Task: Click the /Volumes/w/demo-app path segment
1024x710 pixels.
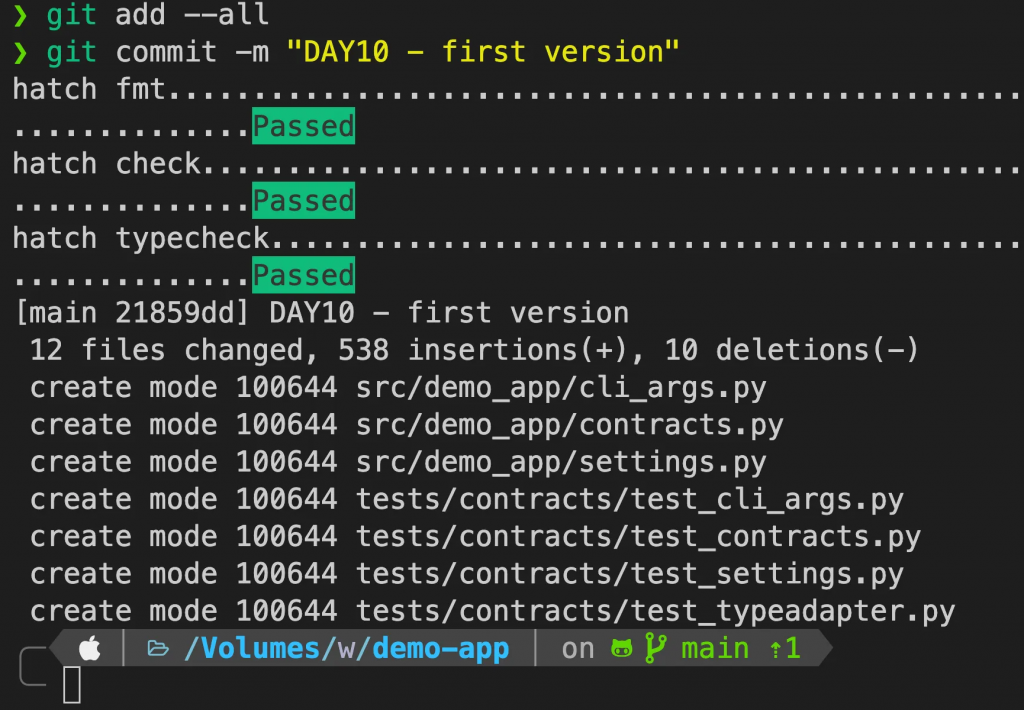Action: click(347, 649)
